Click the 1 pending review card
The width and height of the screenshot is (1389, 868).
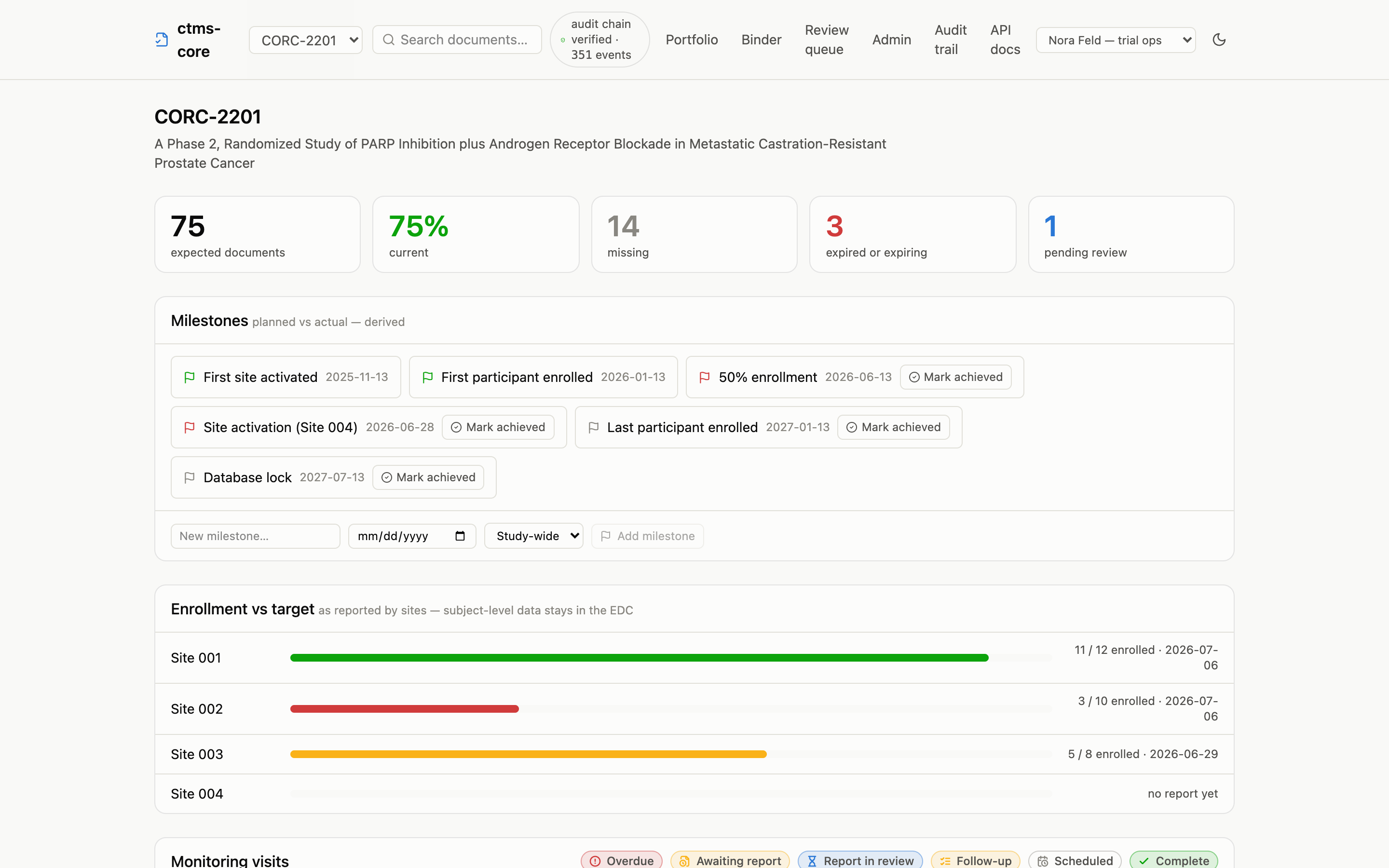(1131, 234)
